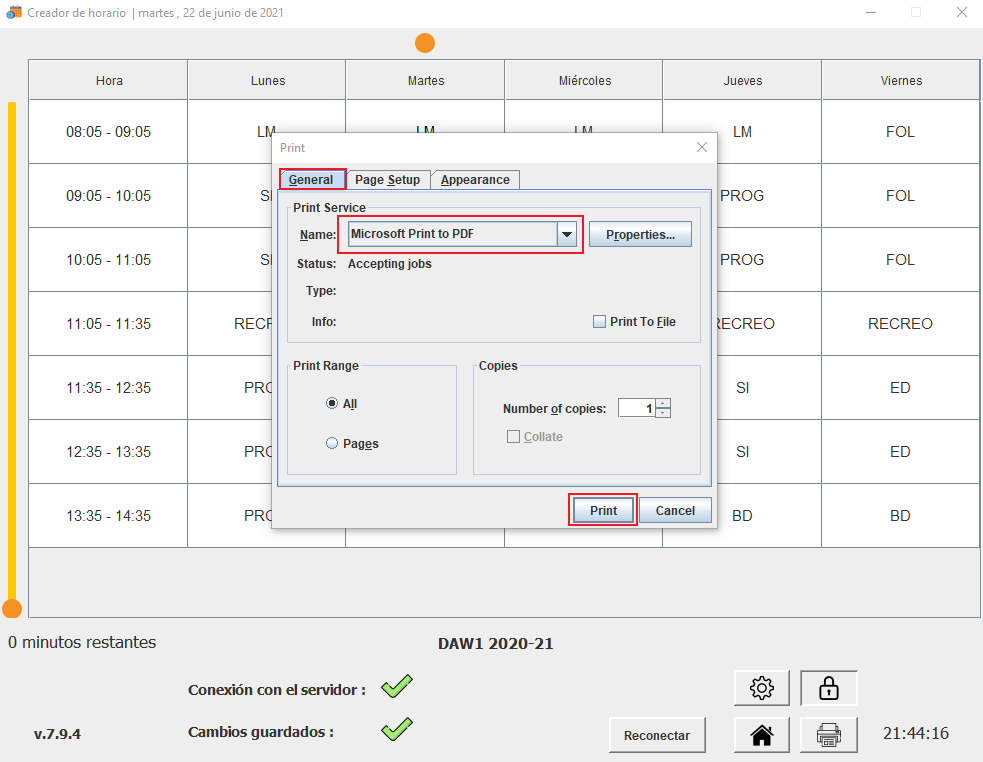
Task: Click the settings gear icon button
Action: coord(761,688)
